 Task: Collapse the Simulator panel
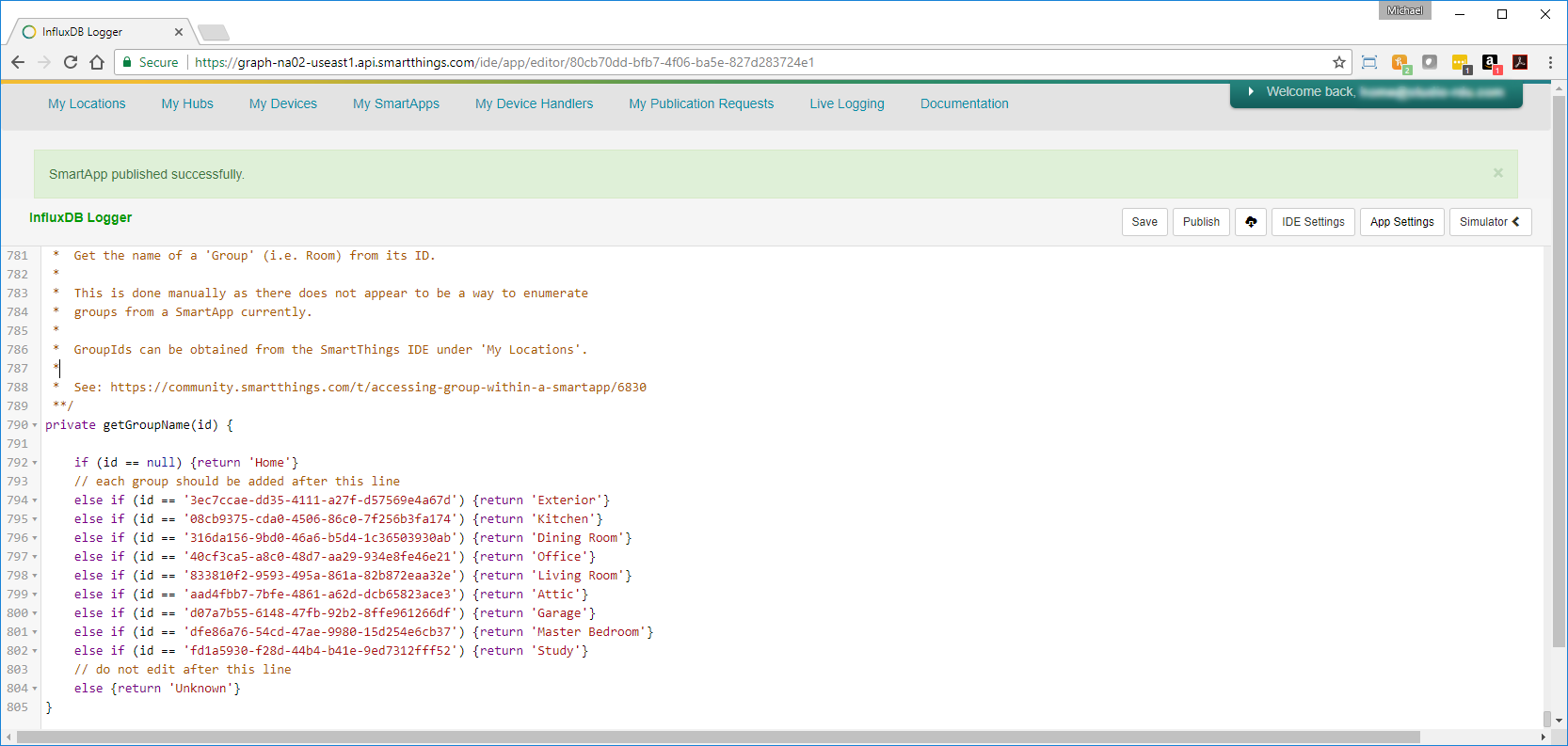[1490, 222]
